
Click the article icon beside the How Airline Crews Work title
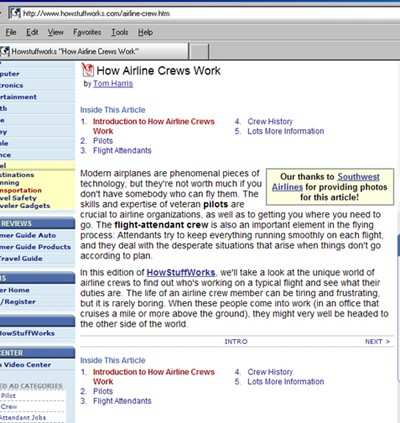click(x=87, y=70)
